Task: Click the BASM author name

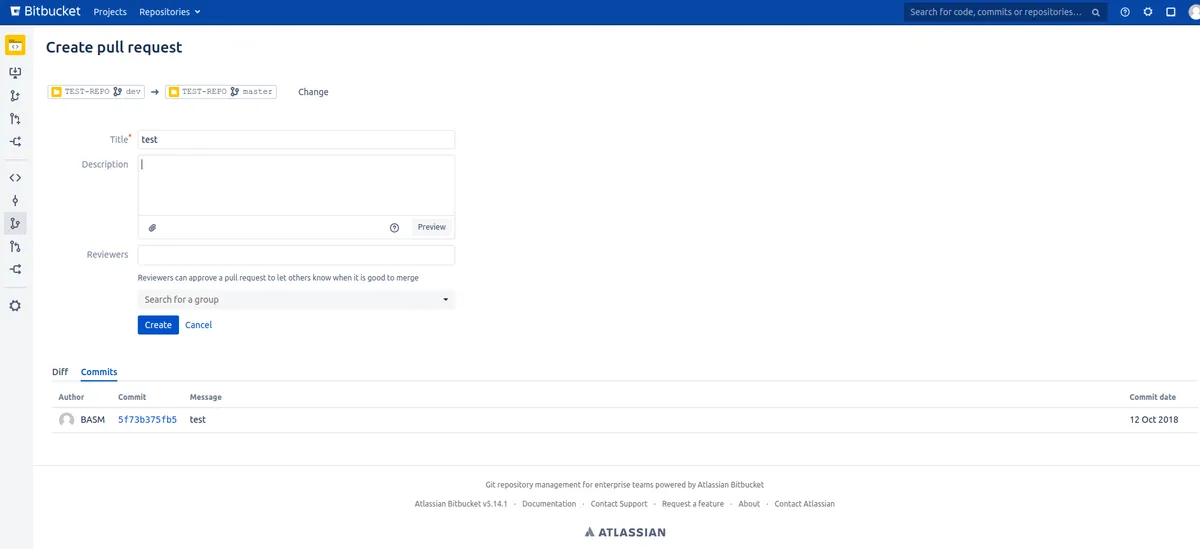Action: pyautogui.click(x=93, y=420)
